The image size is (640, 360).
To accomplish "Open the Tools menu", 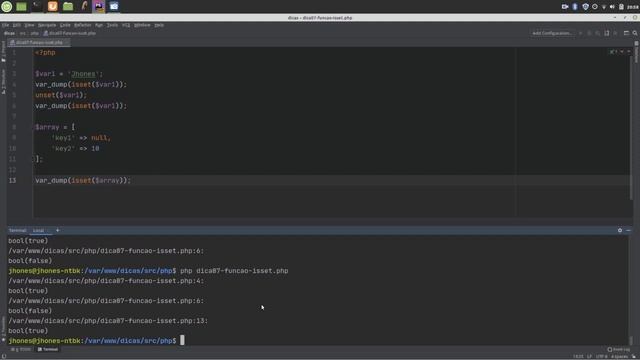I will pyautogui.click(x=112, y=25).
